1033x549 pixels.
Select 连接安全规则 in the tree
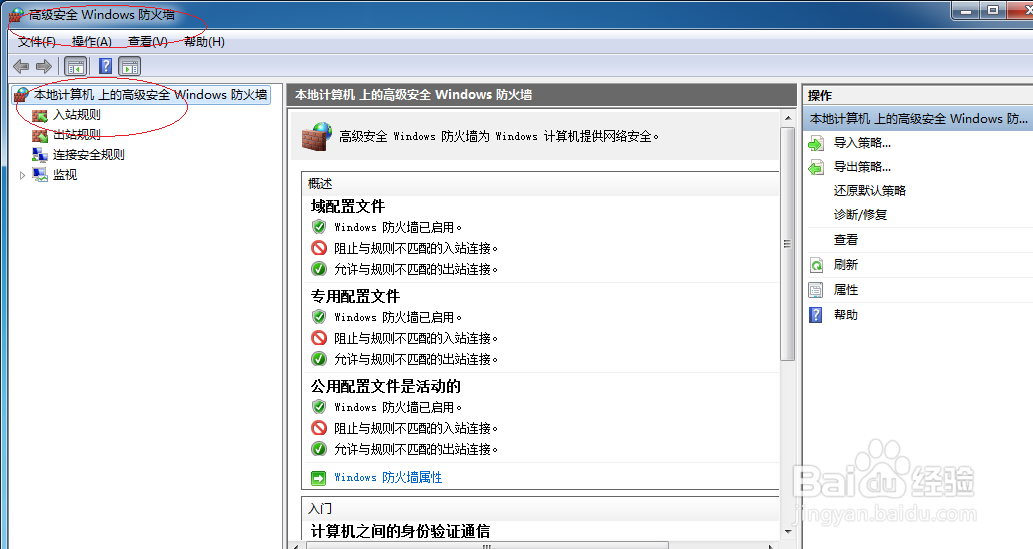tap(89, 155)
